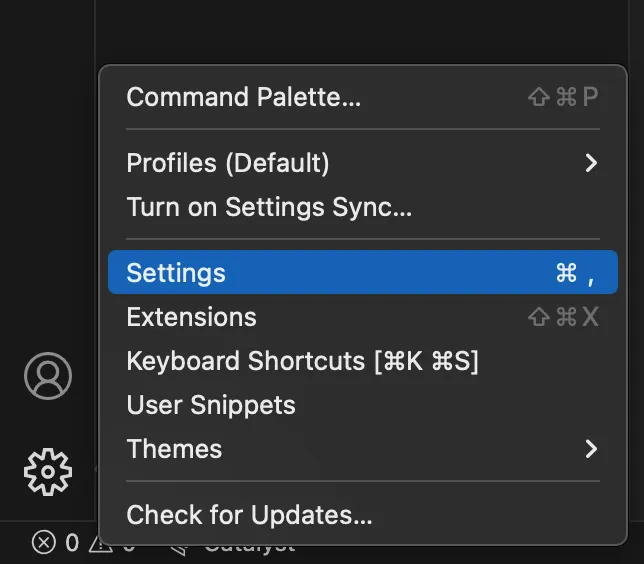Viewport: 644px width, 564px height.
Task: Open Keyboard Shortcuts entry
Action: point(363,361)
